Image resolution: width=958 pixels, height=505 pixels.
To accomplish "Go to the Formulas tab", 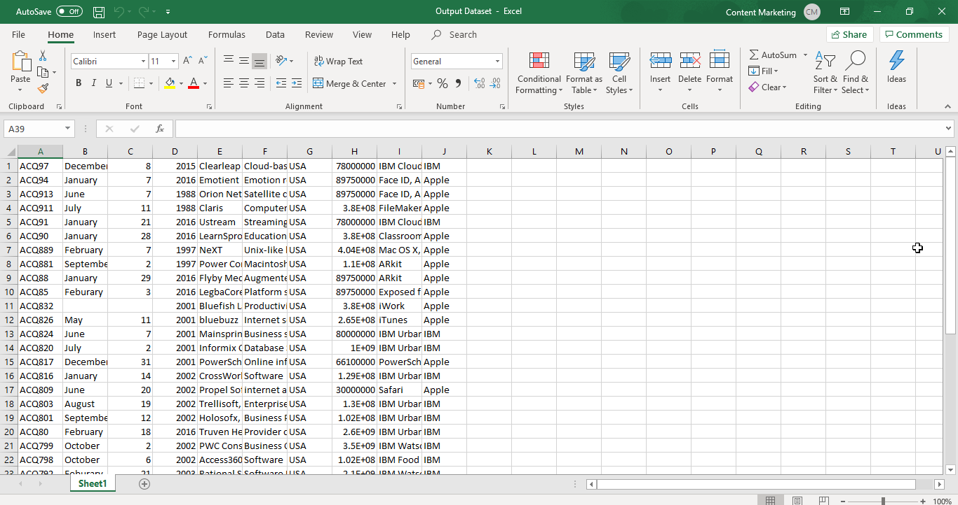I will (227, 35).
